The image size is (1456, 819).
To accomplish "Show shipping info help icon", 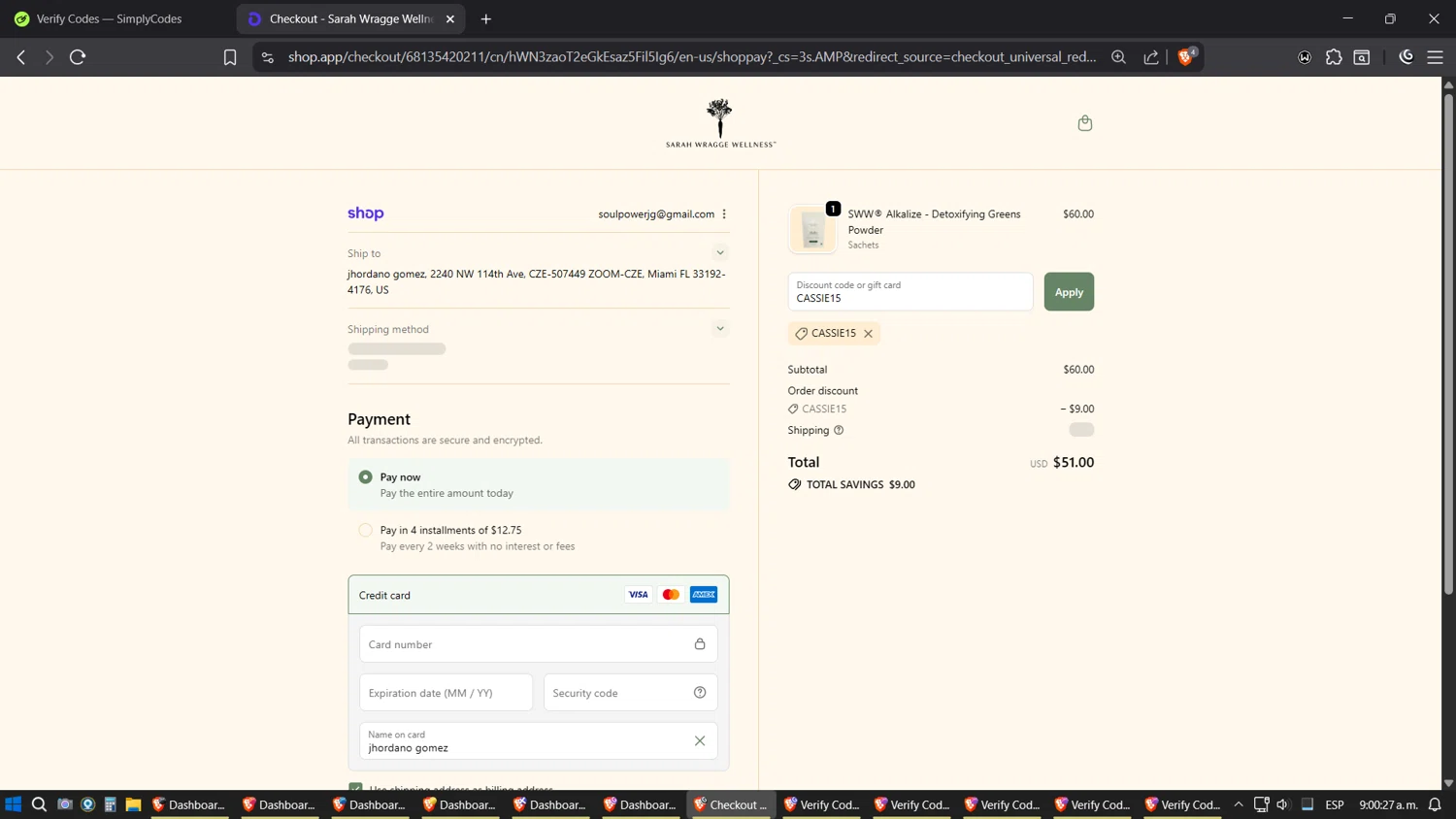I will [839, 430].
